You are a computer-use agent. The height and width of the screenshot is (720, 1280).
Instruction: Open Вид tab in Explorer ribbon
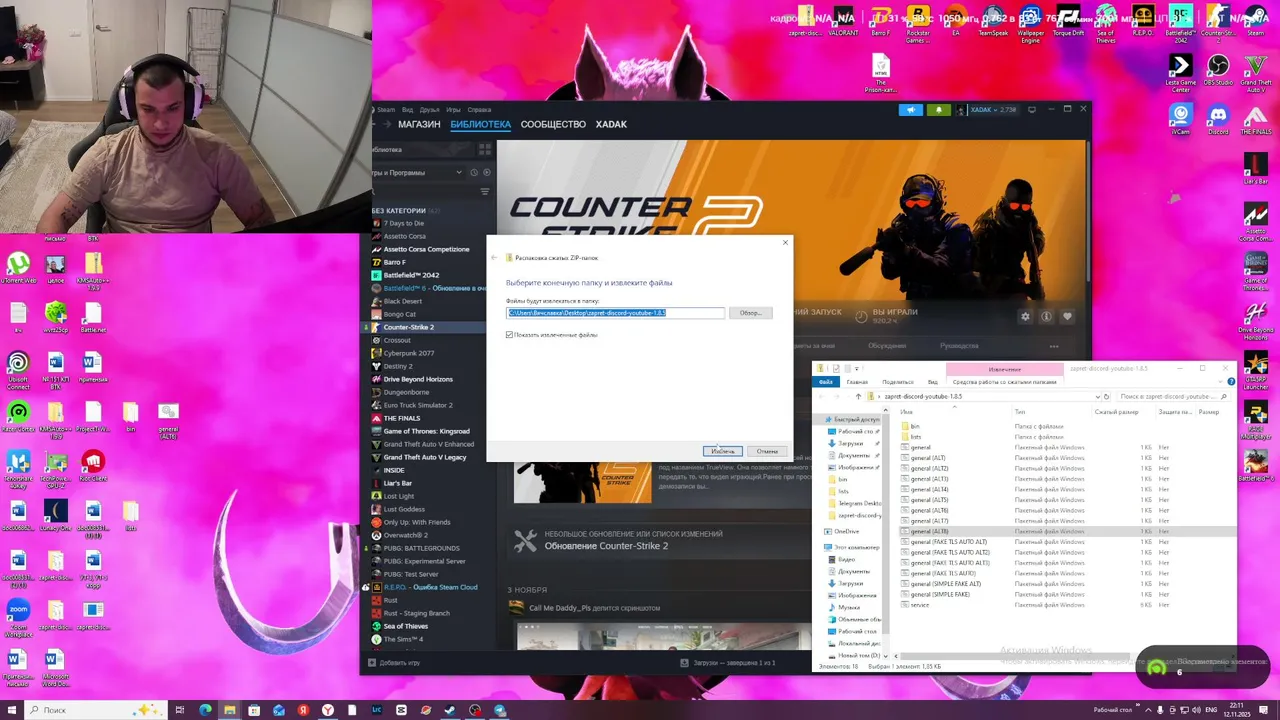click(932, 382)
